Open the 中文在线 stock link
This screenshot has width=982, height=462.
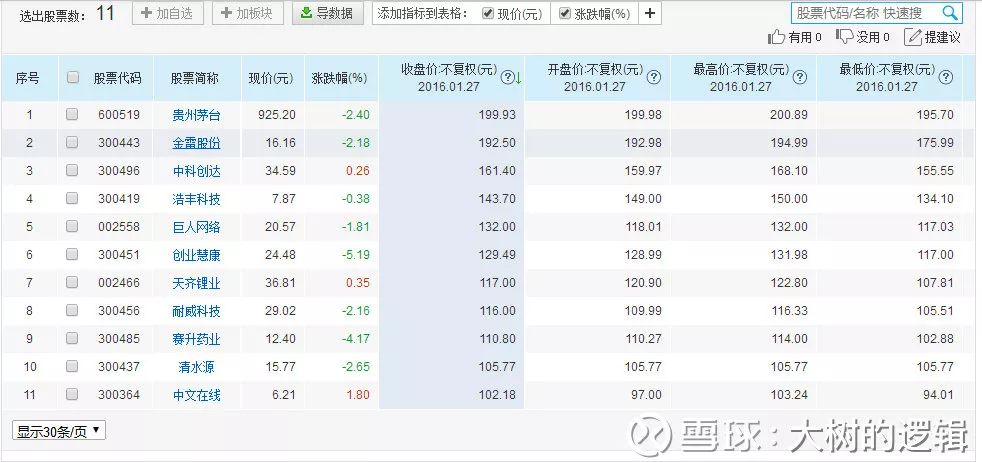[x=197, y=395]
